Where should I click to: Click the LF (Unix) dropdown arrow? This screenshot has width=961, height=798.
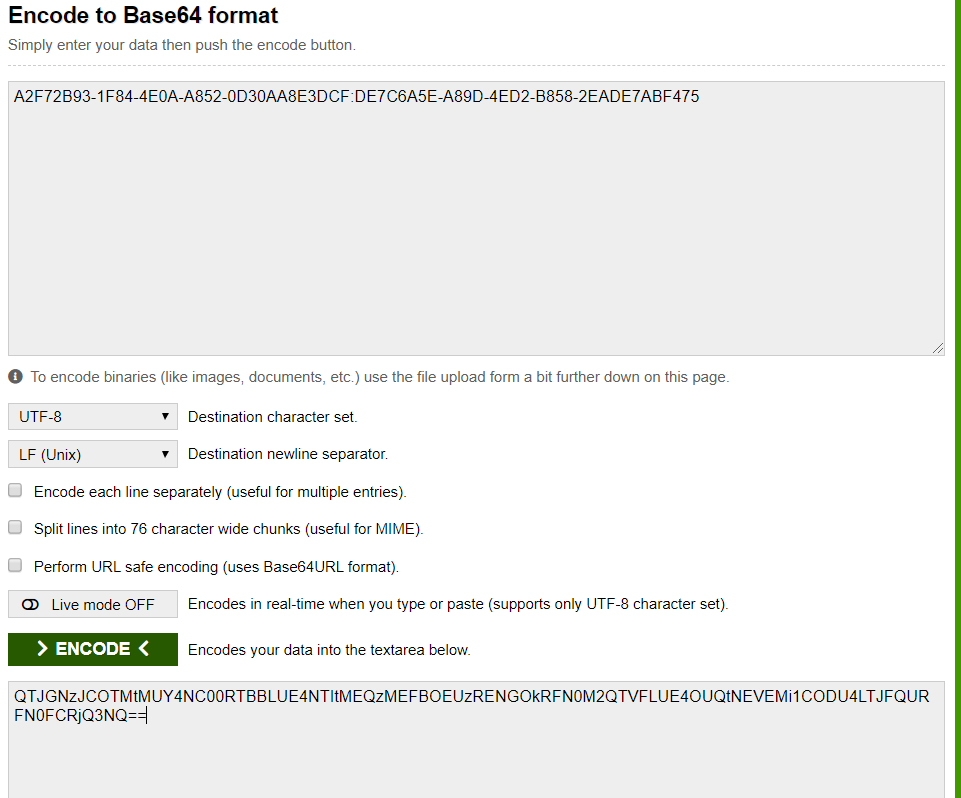[x=165, y=454]
